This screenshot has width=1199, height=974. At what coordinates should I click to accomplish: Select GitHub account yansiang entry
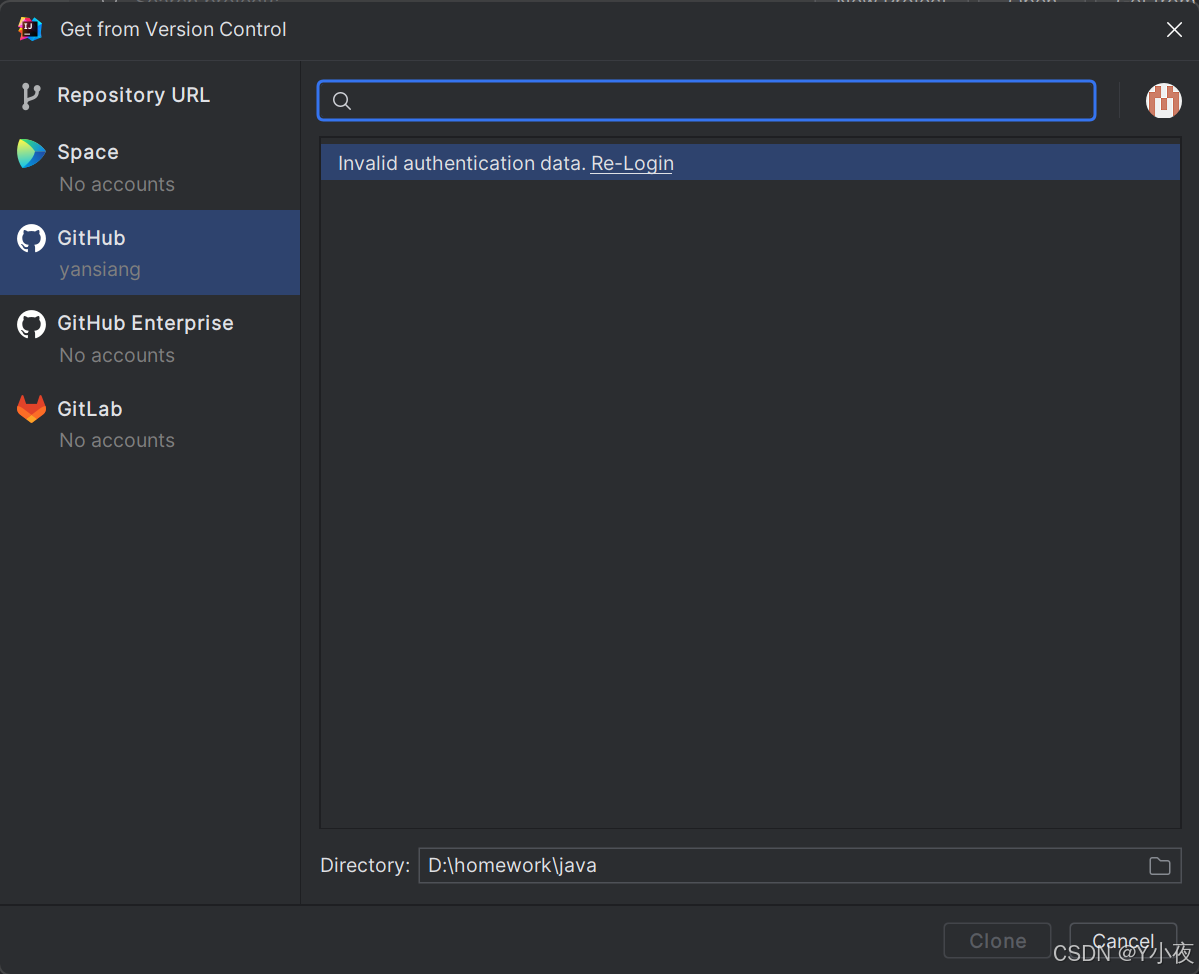point(150,253)
